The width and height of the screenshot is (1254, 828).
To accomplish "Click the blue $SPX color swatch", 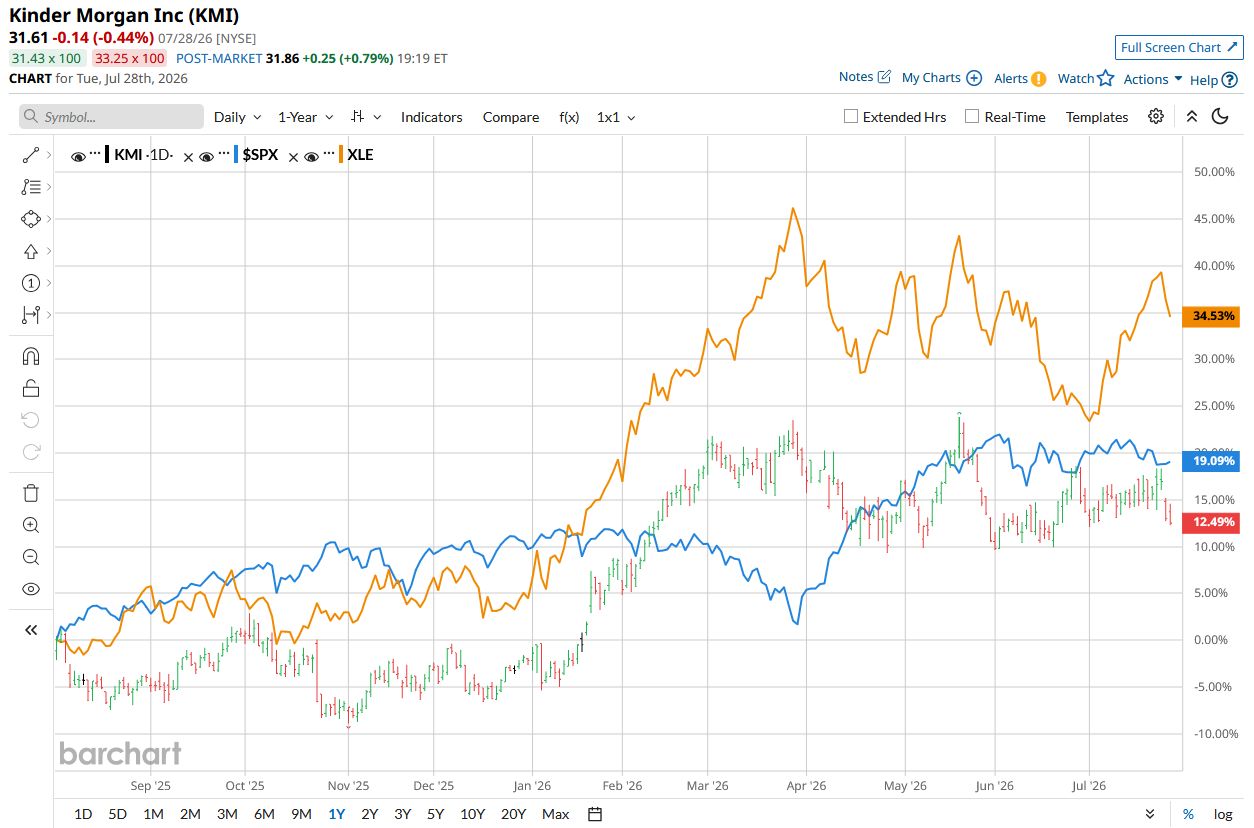I will click(236, 155).
